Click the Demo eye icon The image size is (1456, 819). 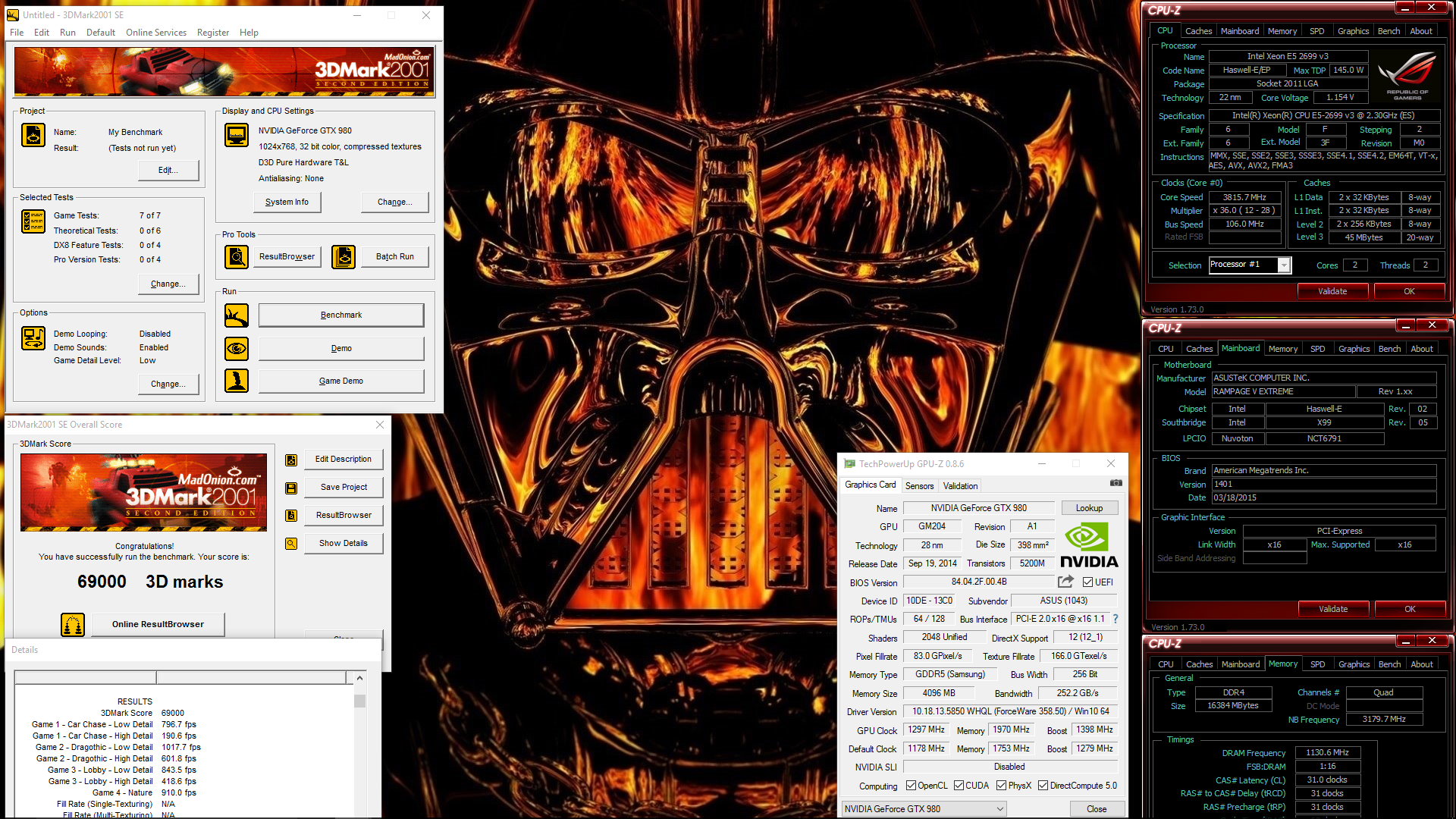(237, 349)
